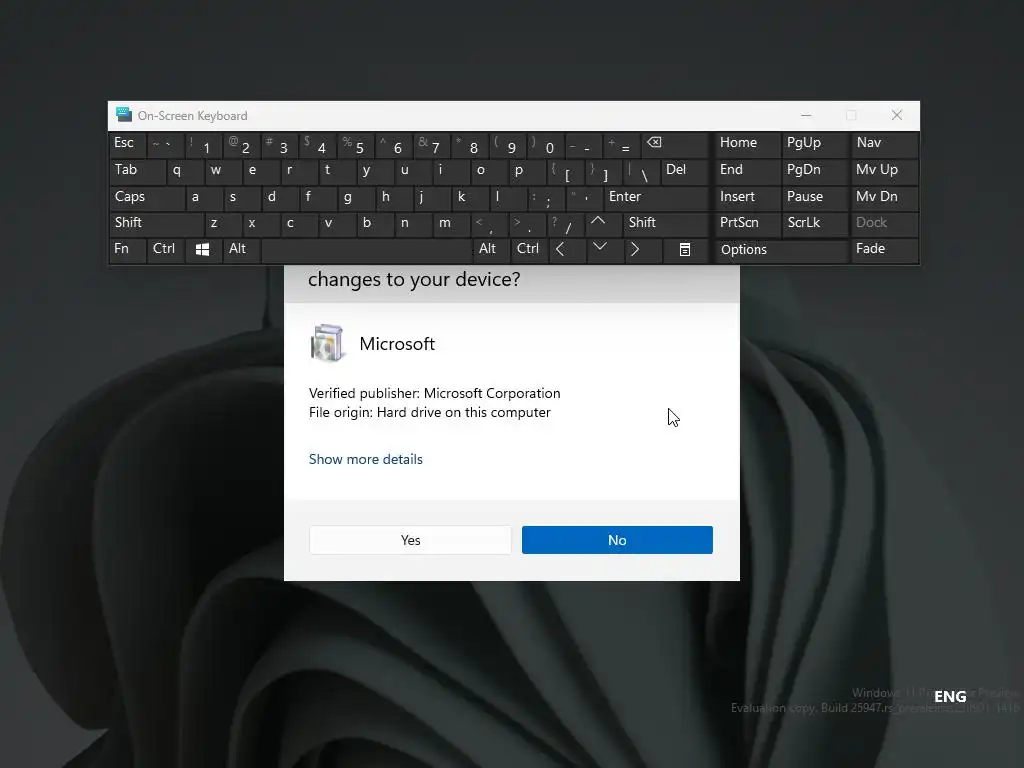The image size is (1024, 768).
Task: Tap the Esc key
Action: (x=127, y=144)
